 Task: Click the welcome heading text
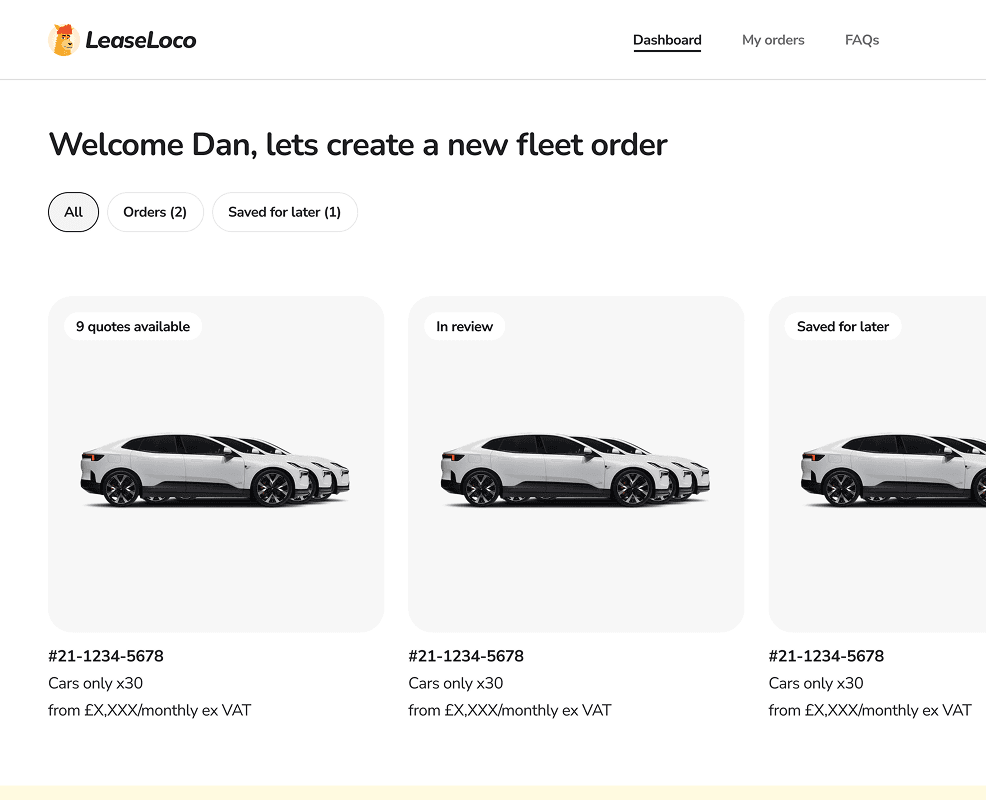click(x=358, y=145)
